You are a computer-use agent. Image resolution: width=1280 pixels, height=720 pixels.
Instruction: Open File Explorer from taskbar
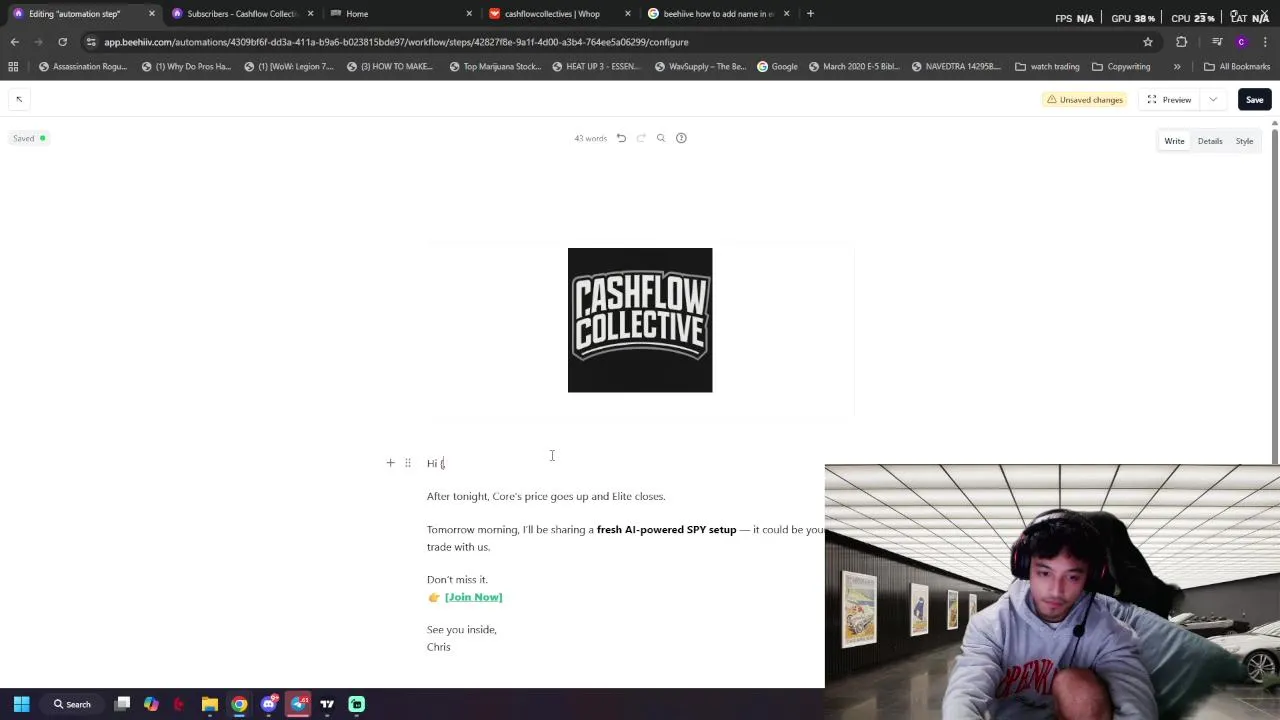[x=210, y=704]
